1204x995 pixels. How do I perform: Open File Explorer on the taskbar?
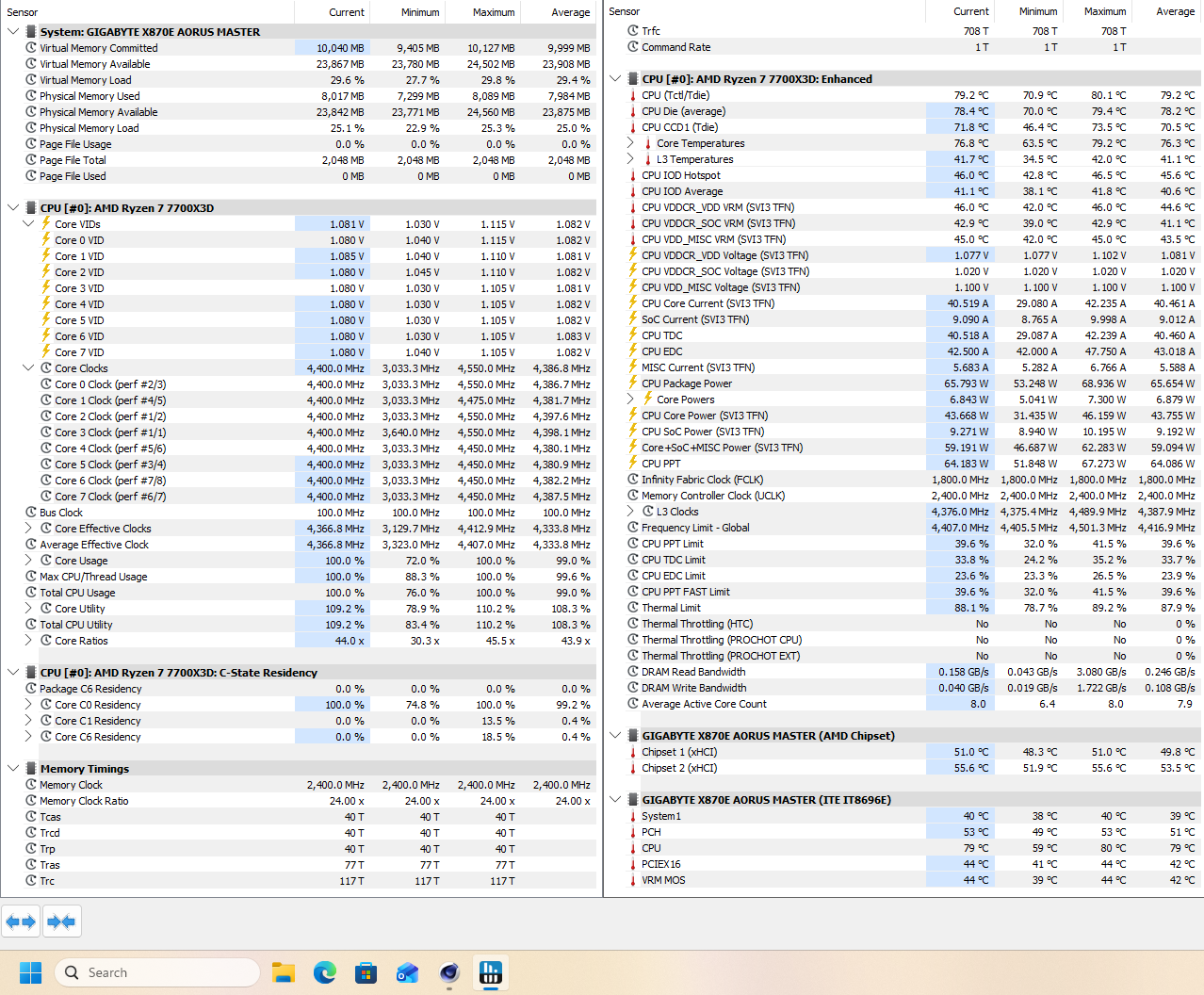[284, 972]
